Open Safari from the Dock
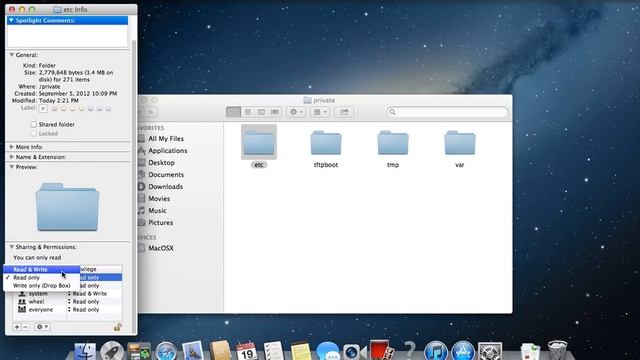The width and height of the screenshot is (640, 360). click(166, 351)
